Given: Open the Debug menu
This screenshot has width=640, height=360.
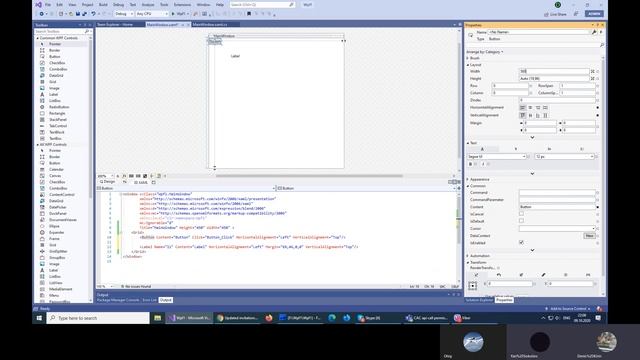Looking at the screenshot, I should 118,4.
